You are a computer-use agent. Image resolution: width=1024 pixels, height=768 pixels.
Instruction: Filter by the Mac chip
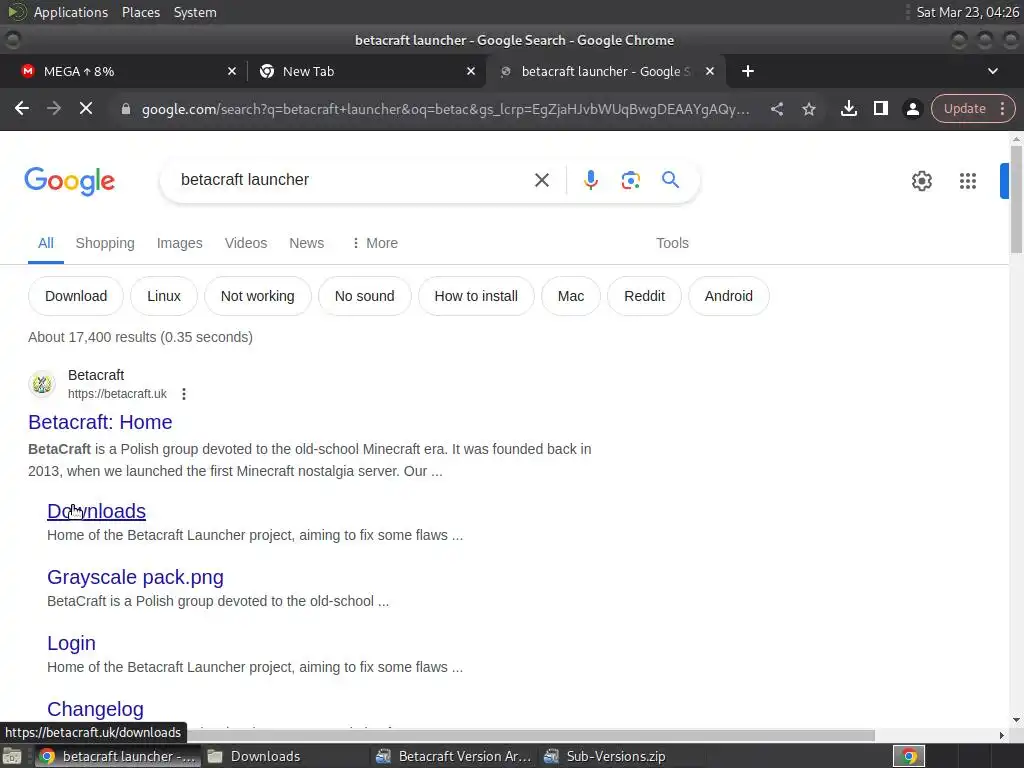tap(571, 296)
